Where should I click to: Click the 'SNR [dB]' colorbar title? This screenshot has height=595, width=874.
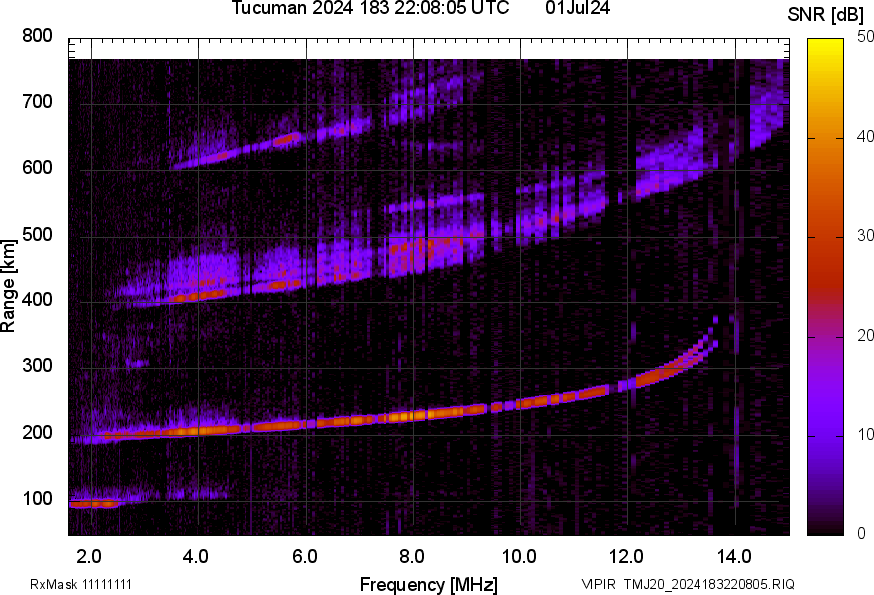pyautogui.click(x=825, y=15)
